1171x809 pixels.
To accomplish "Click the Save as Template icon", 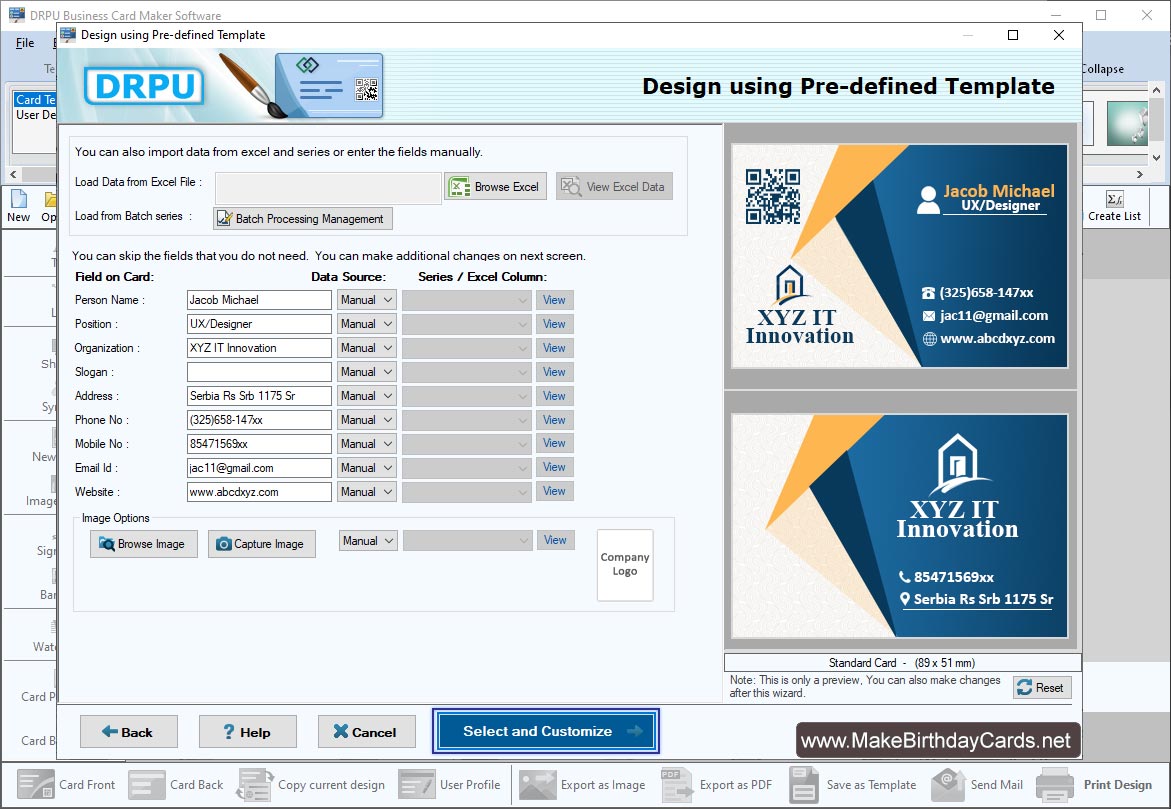I will [x=804, y=784].
